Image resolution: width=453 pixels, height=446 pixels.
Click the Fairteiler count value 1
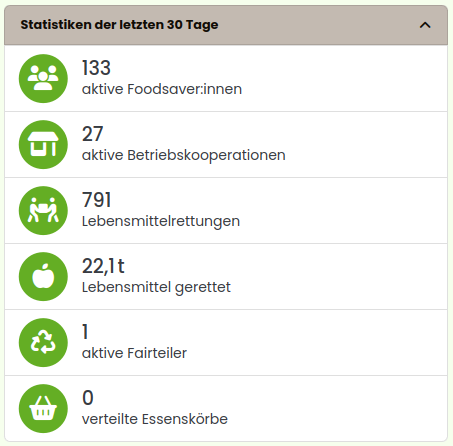tap(85, 332)
